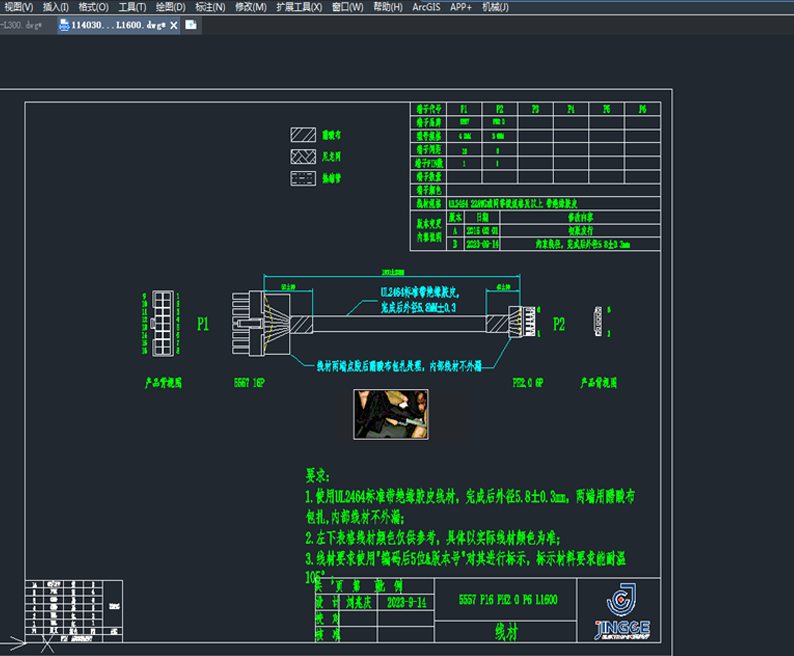Select the P1 connector label

(203, 324)
